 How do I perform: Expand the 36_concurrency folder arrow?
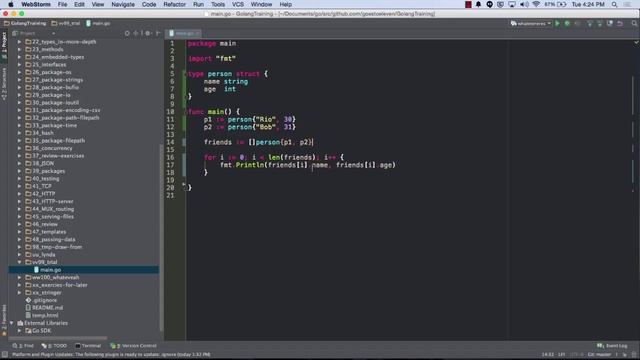(19, 148)
